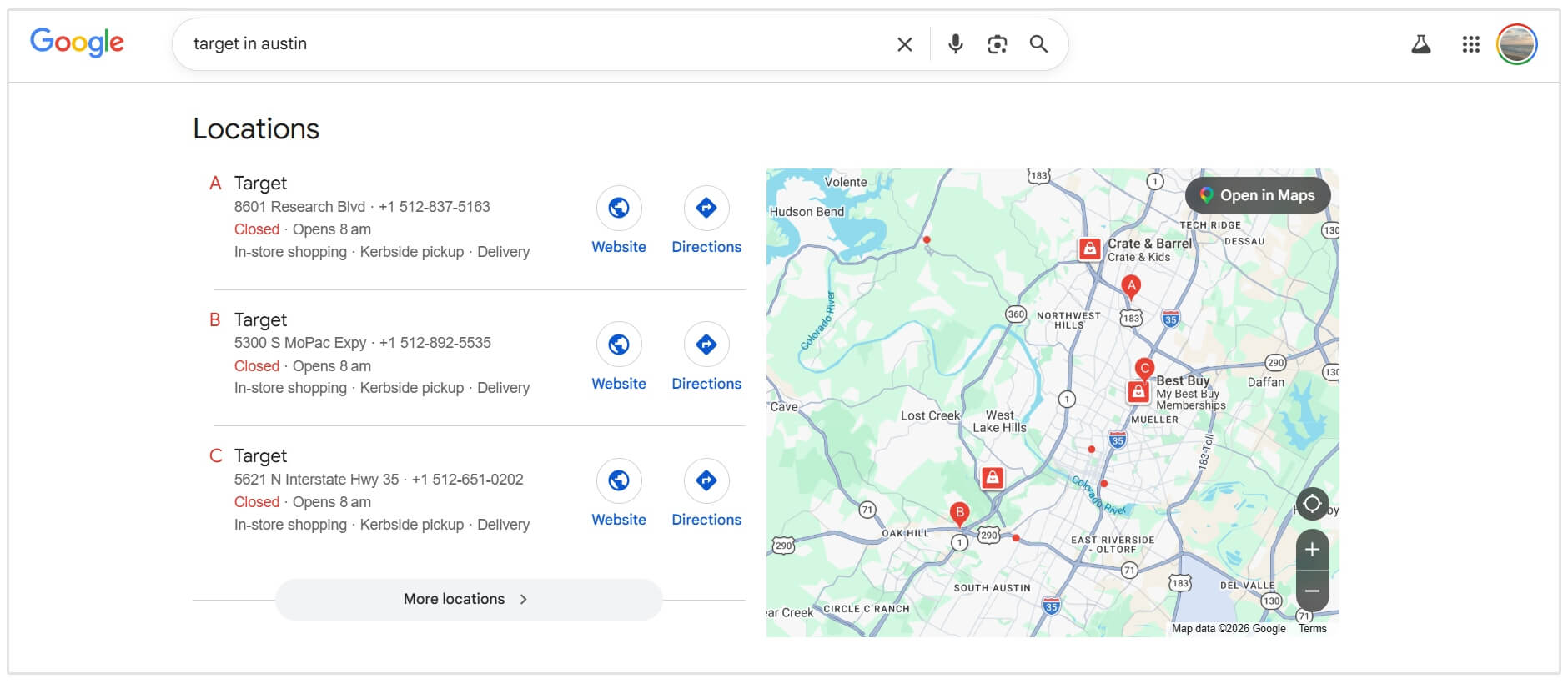Click Open in Maps button
Viewport: 1568px width, 684px height.
(1257, 195)
